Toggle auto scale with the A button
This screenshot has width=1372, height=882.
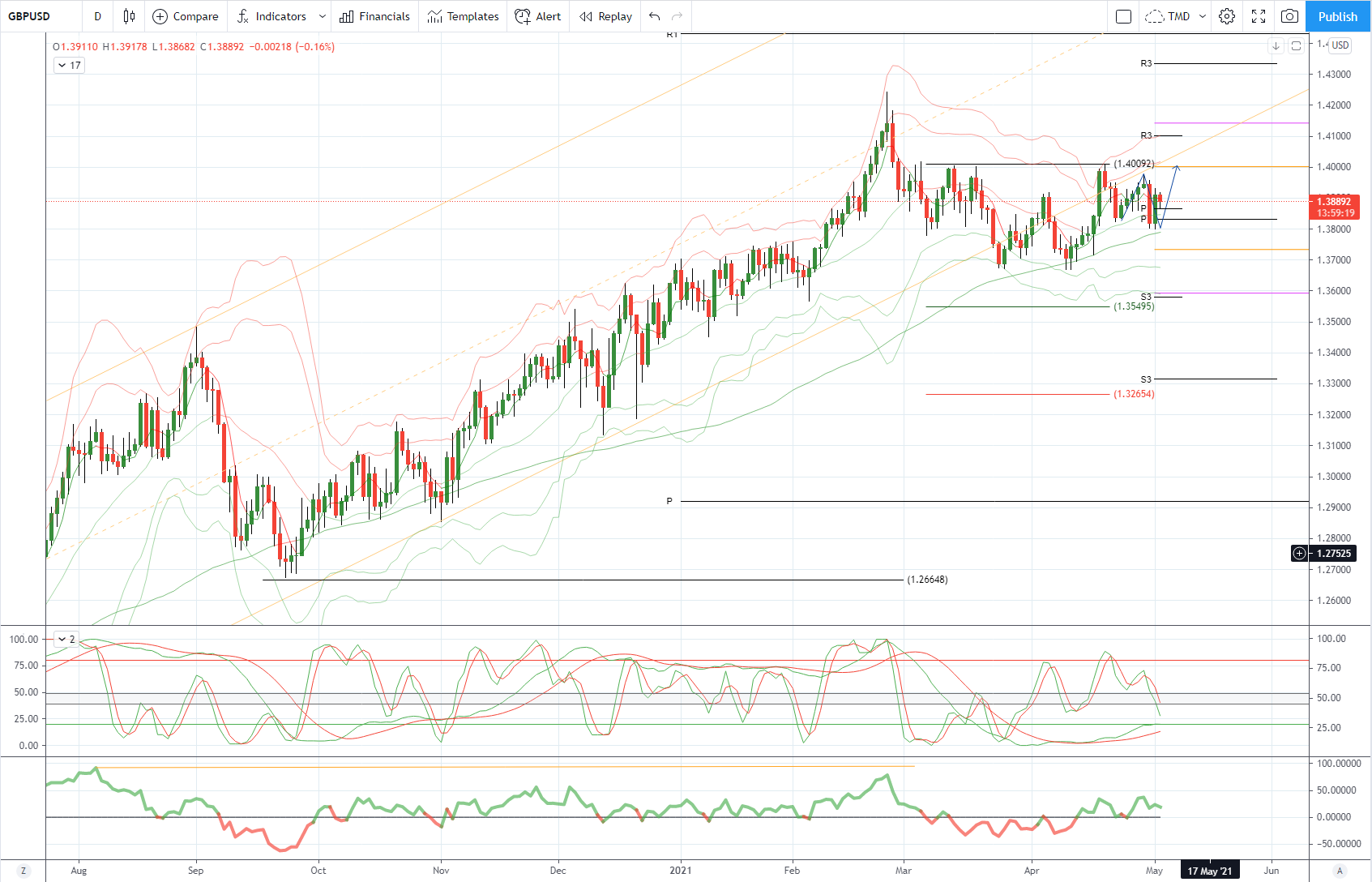pyautogui.click(x=1340, y=871)
